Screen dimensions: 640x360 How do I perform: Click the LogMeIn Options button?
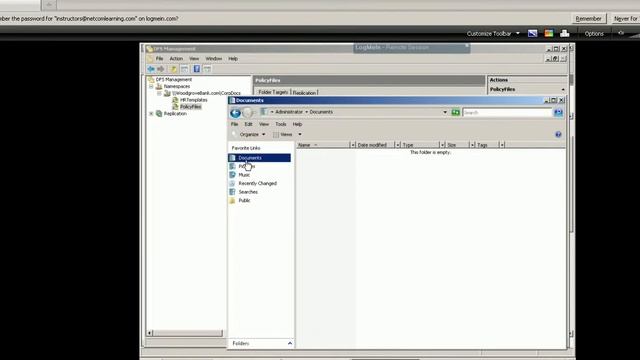click(x=594, y=33)
